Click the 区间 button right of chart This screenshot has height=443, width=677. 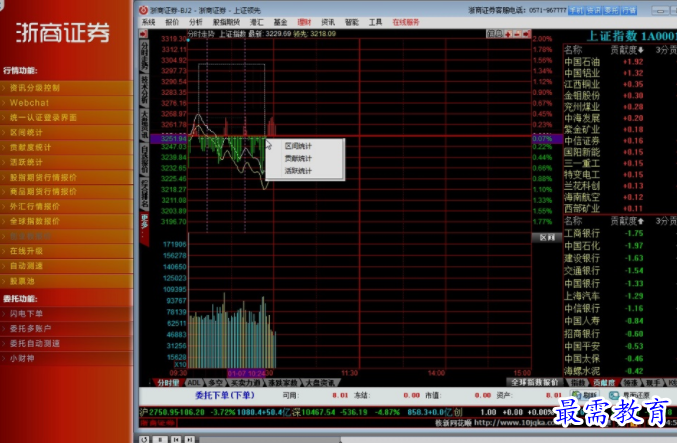pyautogui.click(x=547, y=237)
